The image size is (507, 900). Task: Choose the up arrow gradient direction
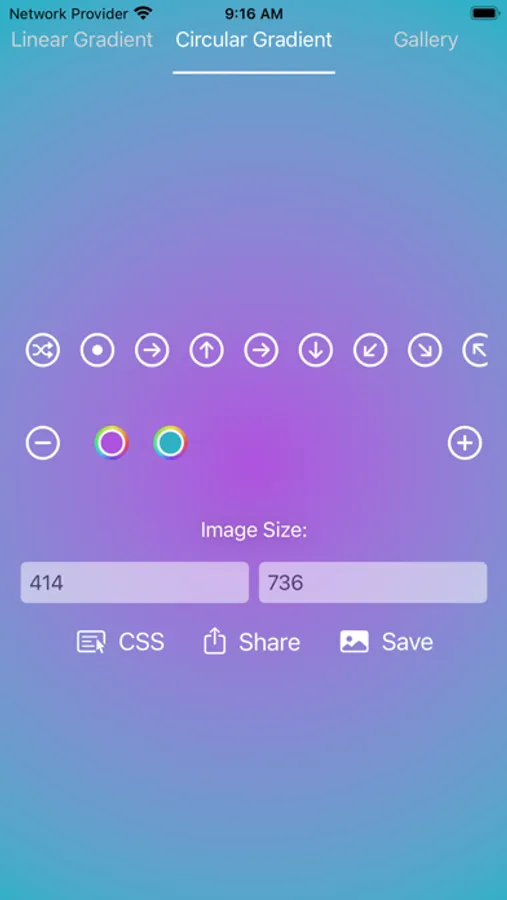click(207, 350)
